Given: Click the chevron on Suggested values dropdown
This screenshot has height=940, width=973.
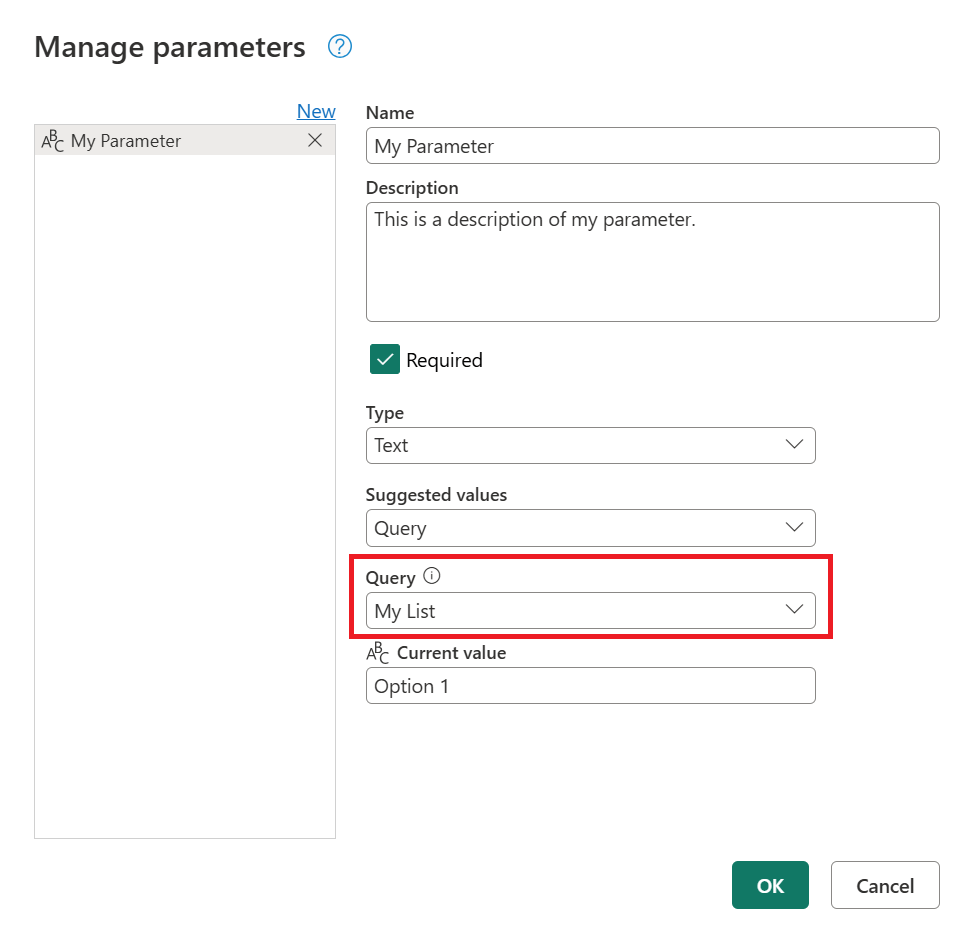Looking at the screenshot, I should pyautogui.click(x=795, y=528).
